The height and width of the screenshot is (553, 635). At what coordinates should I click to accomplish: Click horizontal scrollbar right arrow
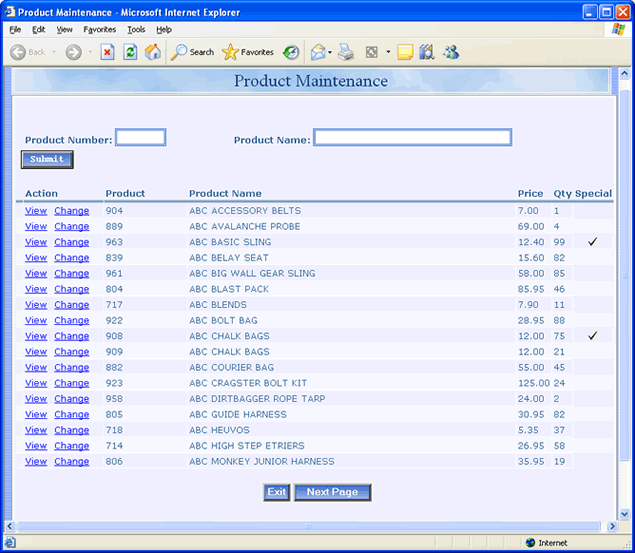[x=612, y=526]
